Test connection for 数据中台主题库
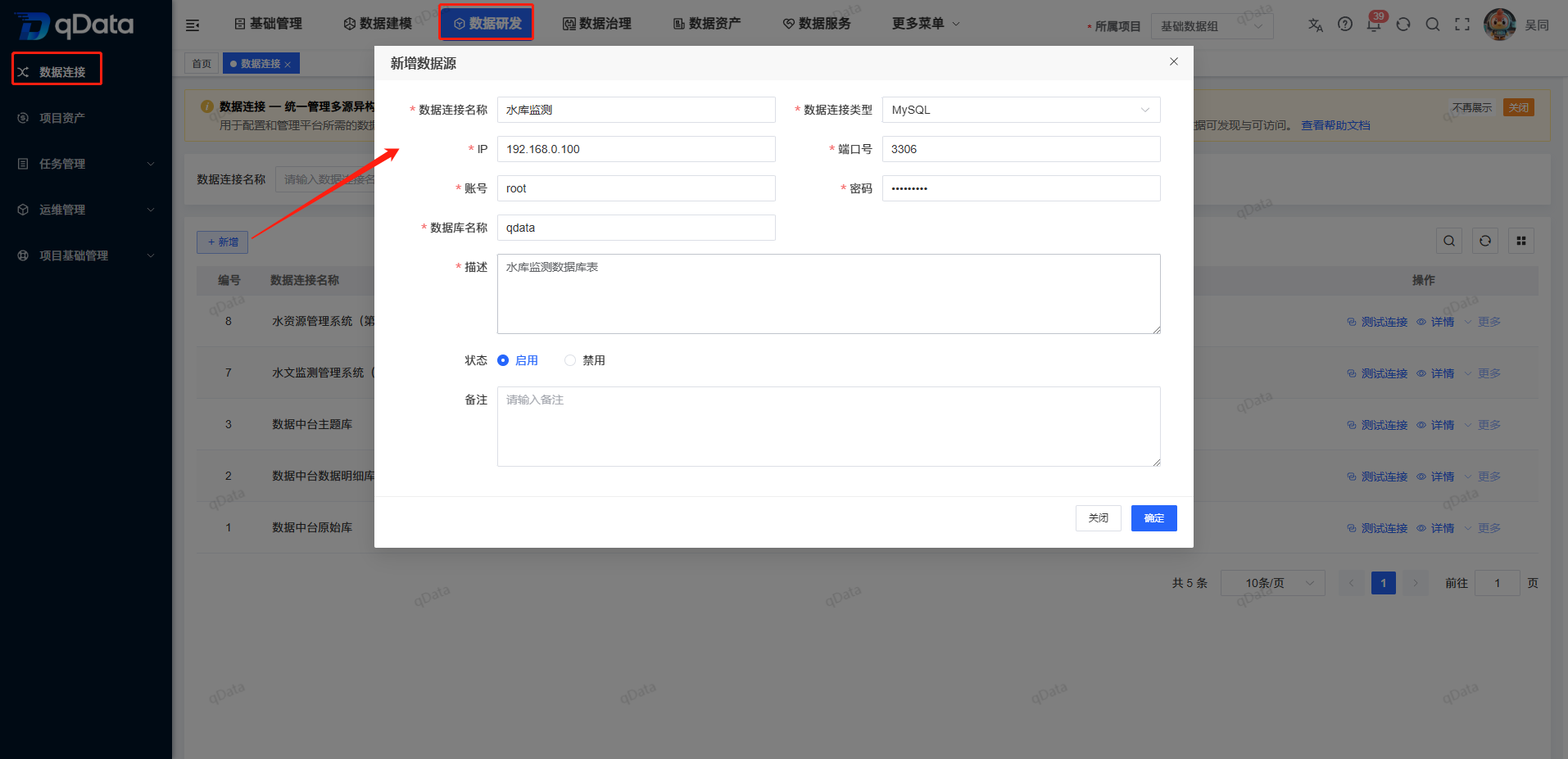This screenshot has width=1568, height=759. [x=1377, y=425]
